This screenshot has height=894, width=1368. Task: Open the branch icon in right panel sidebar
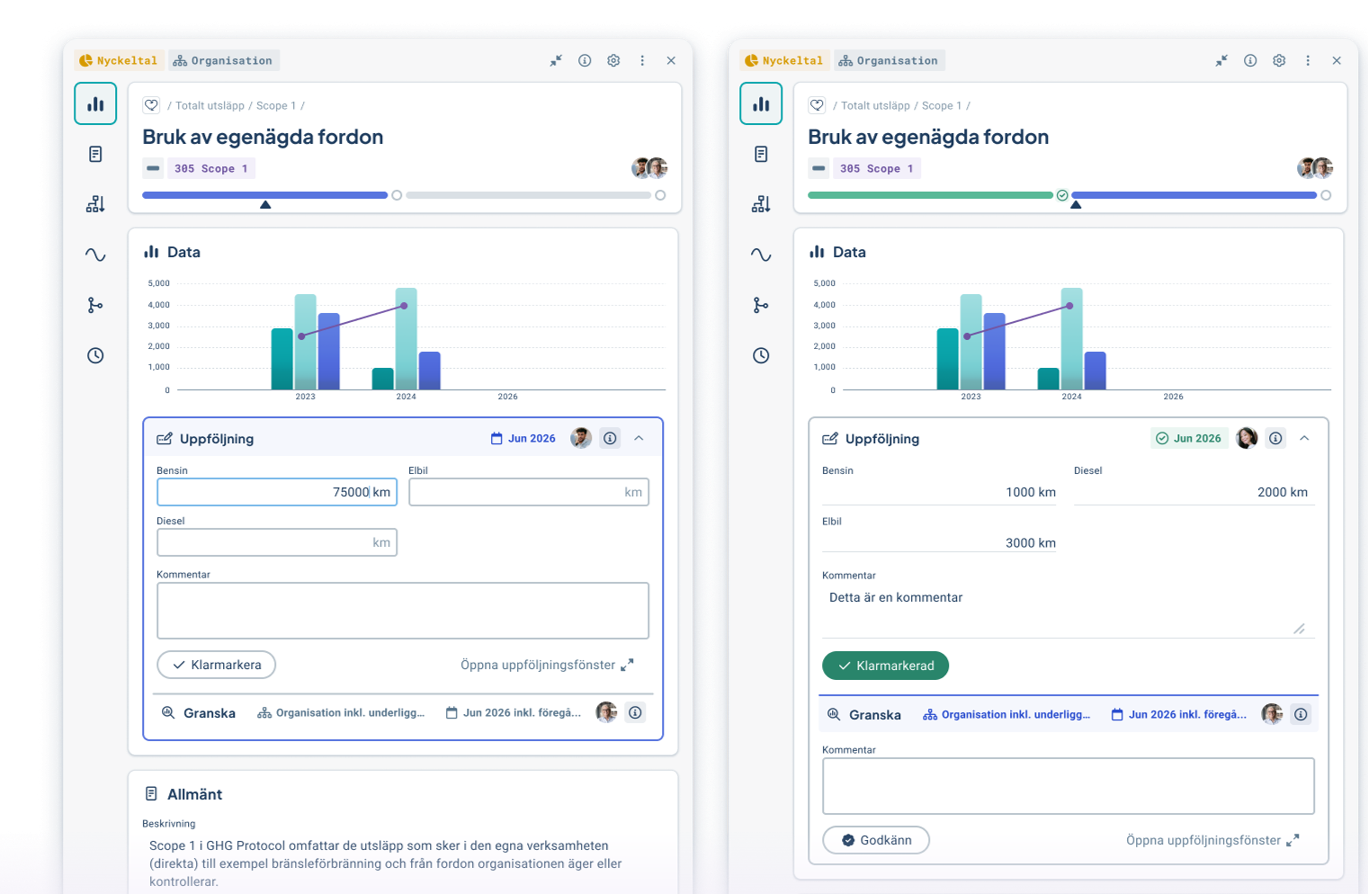coord(761,305)
